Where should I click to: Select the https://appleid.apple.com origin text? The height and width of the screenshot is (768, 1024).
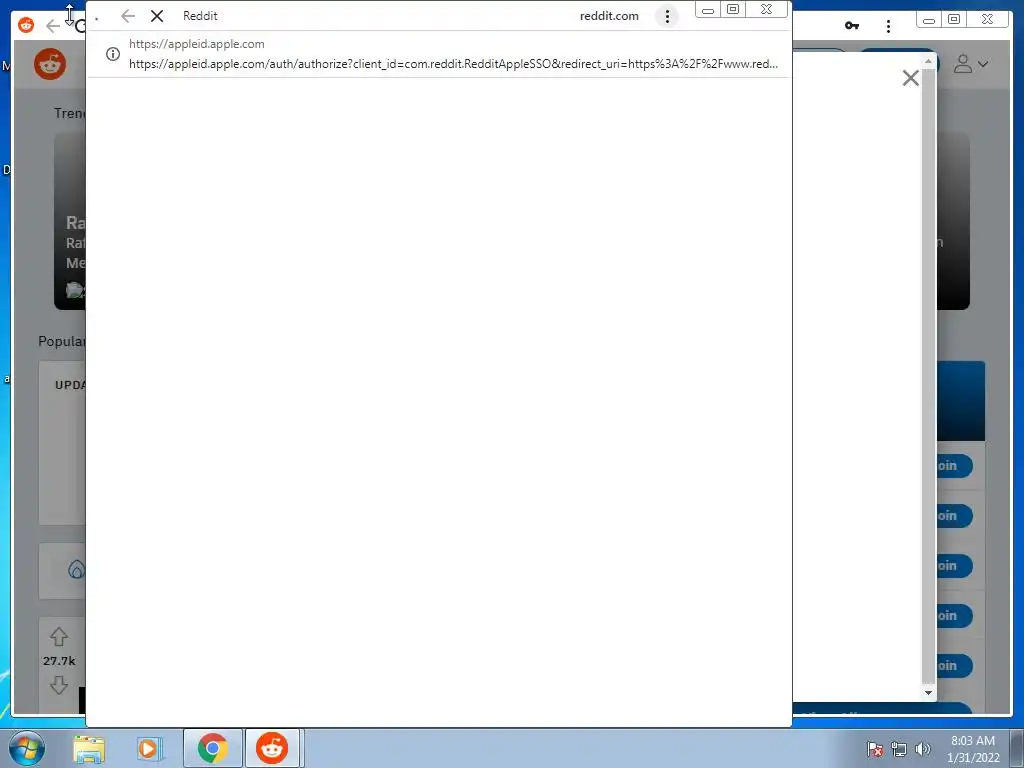tap(197, 44)
